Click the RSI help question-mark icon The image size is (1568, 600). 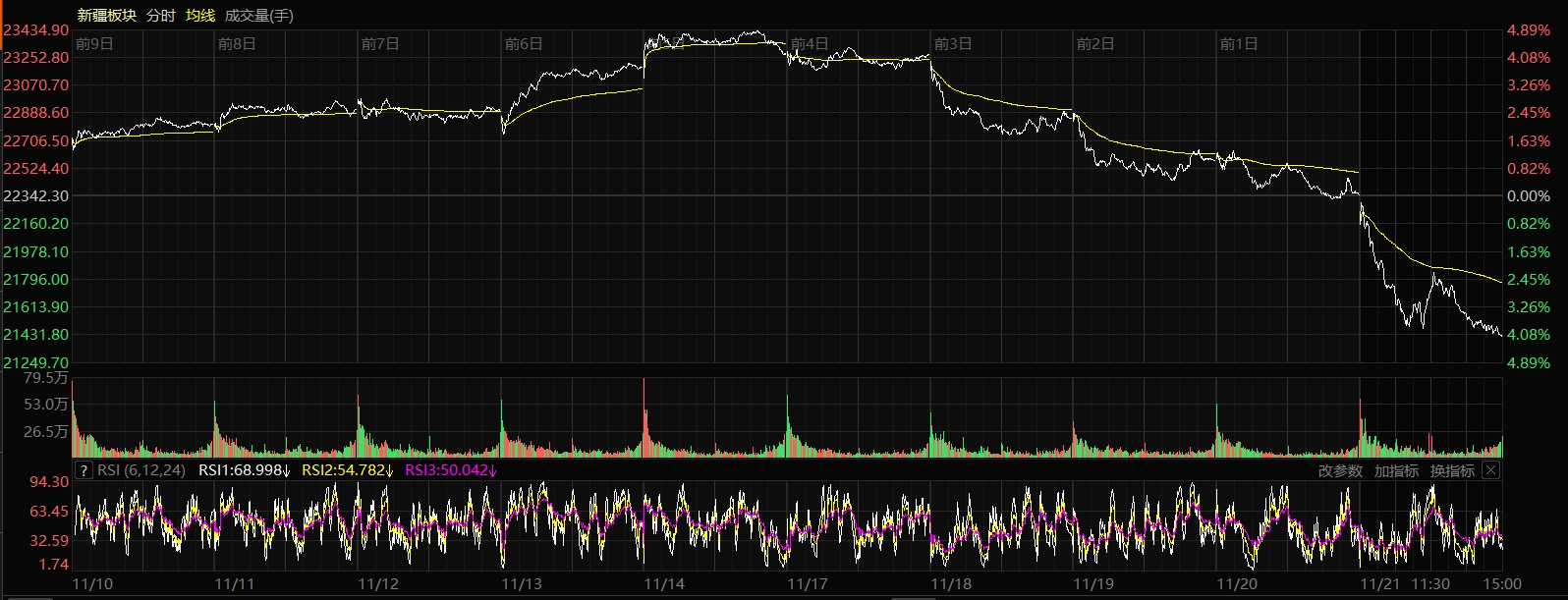tap(84, 470)
